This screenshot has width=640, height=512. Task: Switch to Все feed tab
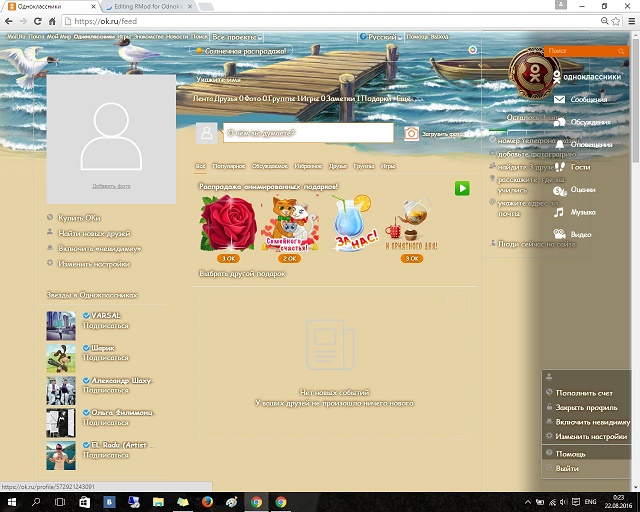coord(200,166)
